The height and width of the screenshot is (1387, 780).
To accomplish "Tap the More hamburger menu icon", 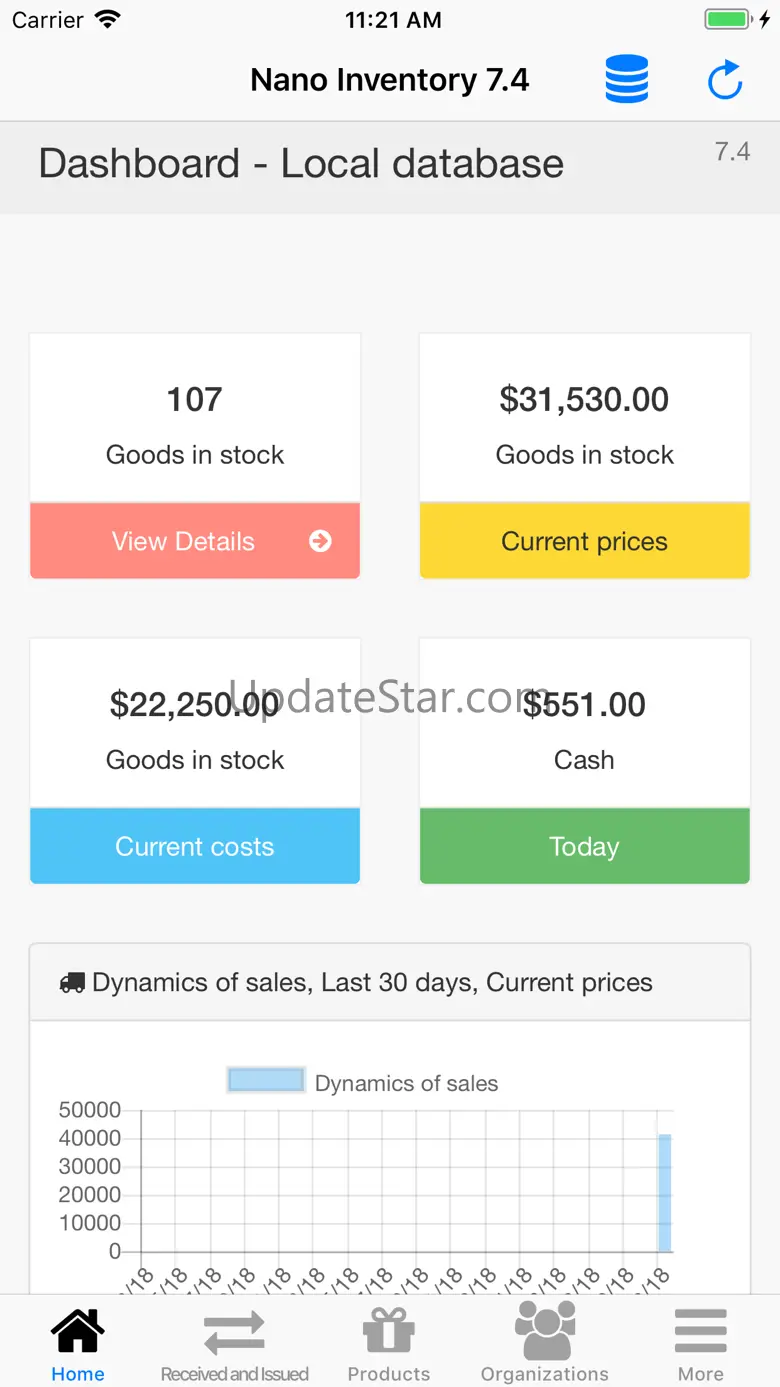I will pyautogui.click(x=700, y=1331).
